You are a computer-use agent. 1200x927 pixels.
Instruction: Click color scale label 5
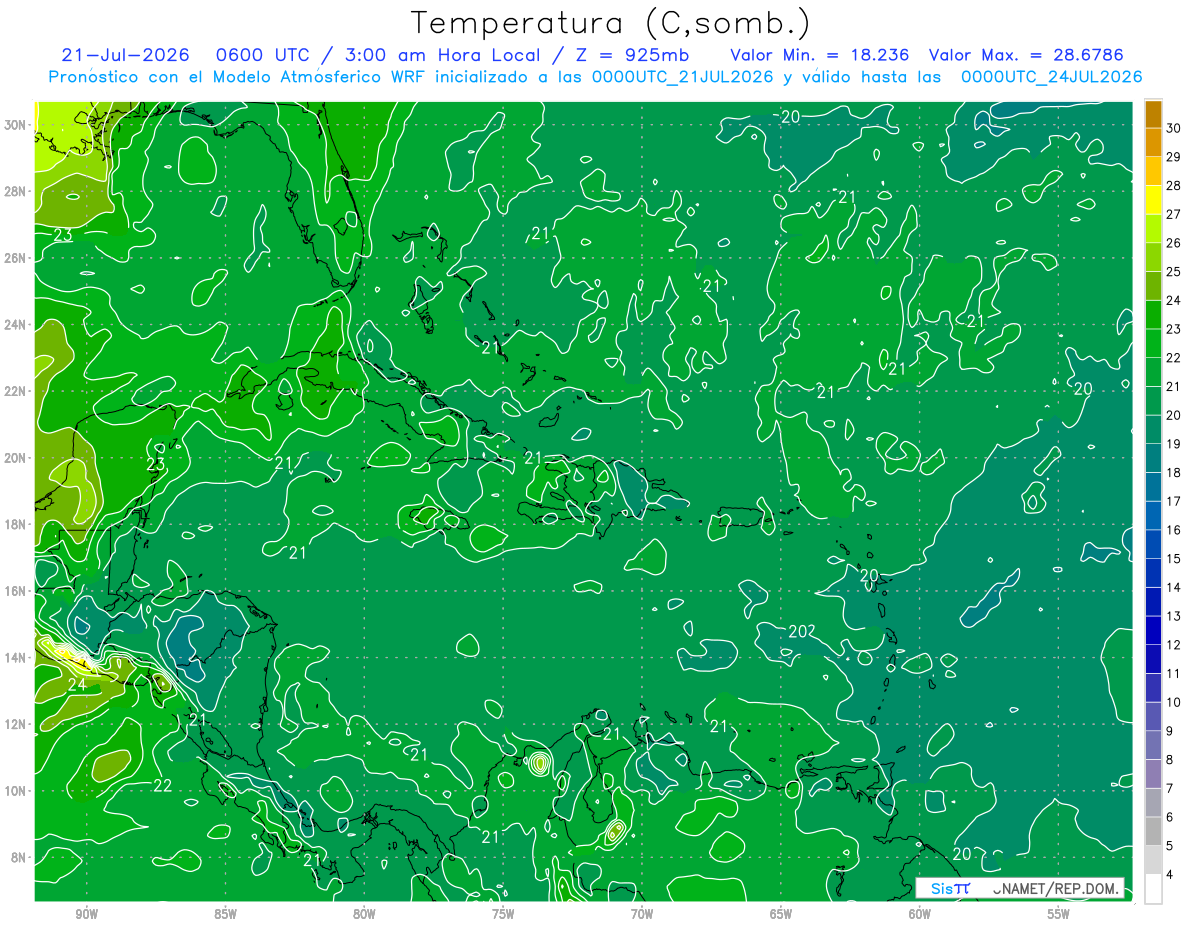click(x=1170, y=846)
